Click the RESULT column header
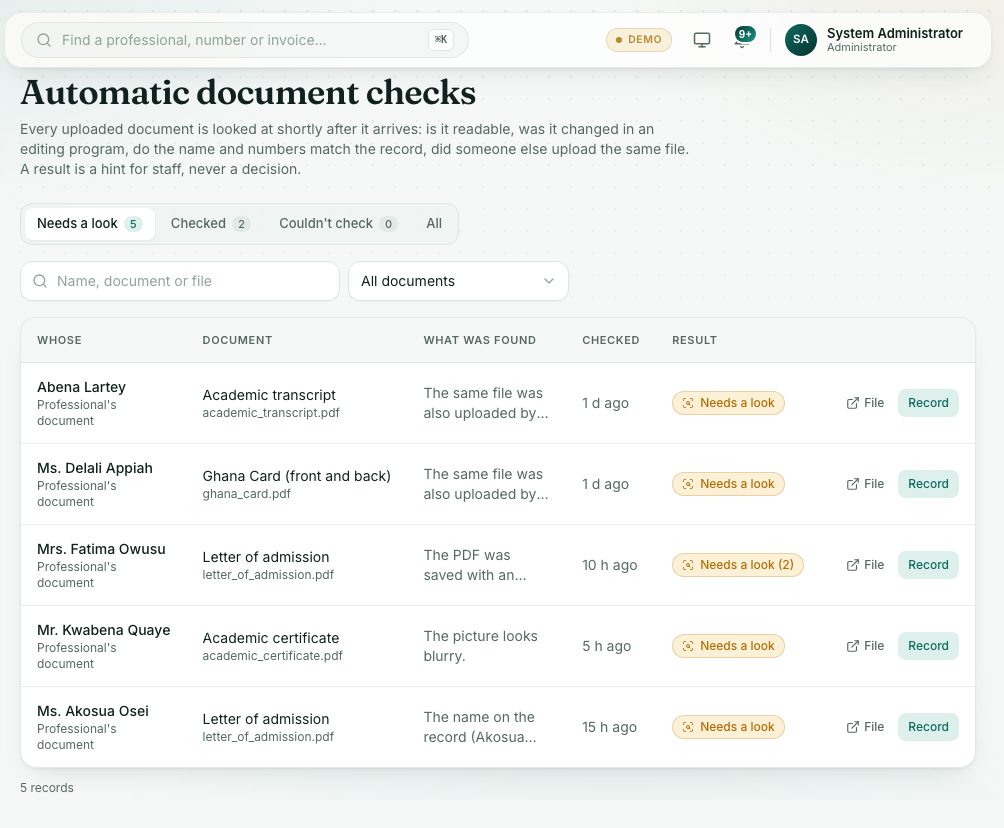1004x828 pixels. [x=694, y=340]
